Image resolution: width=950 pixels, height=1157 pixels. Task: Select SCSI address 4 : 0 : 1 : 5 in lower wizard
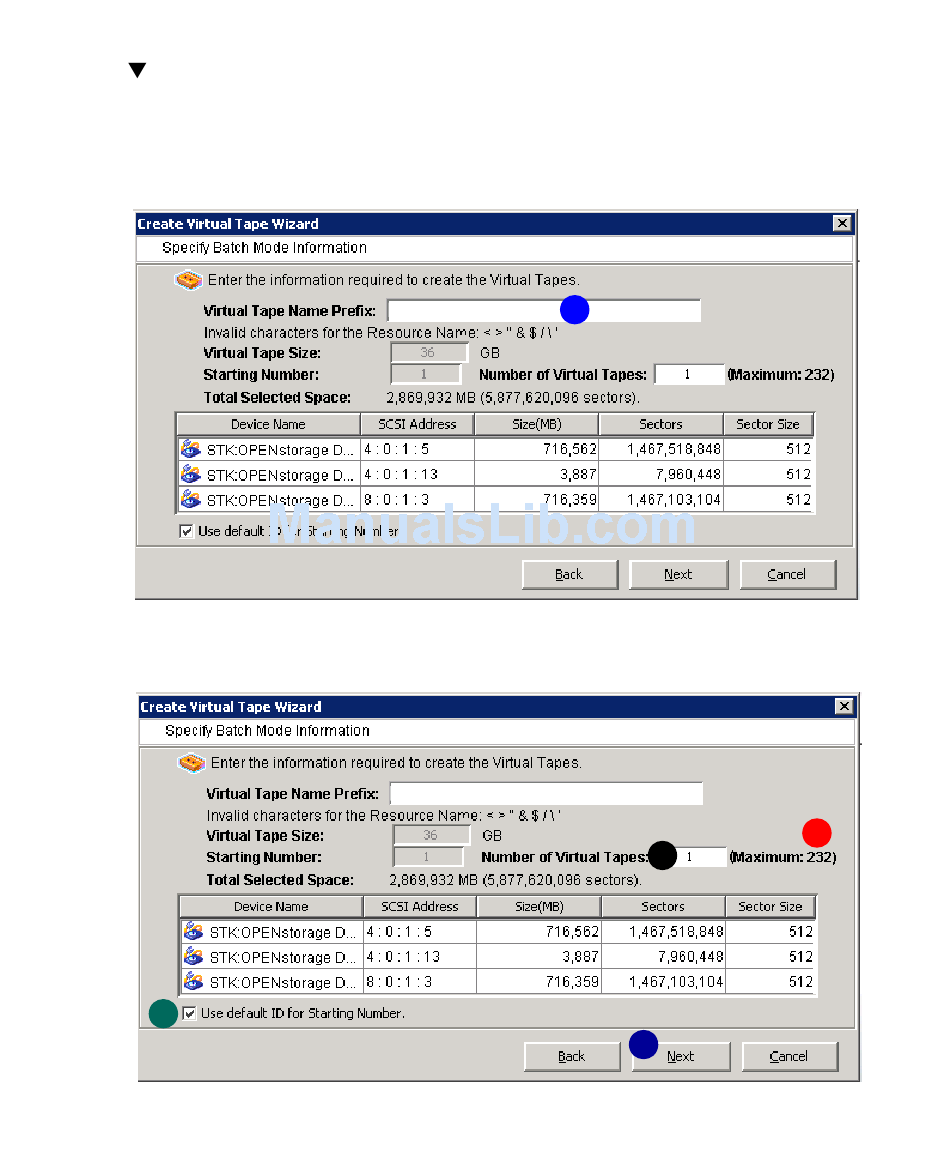[399, 932]
